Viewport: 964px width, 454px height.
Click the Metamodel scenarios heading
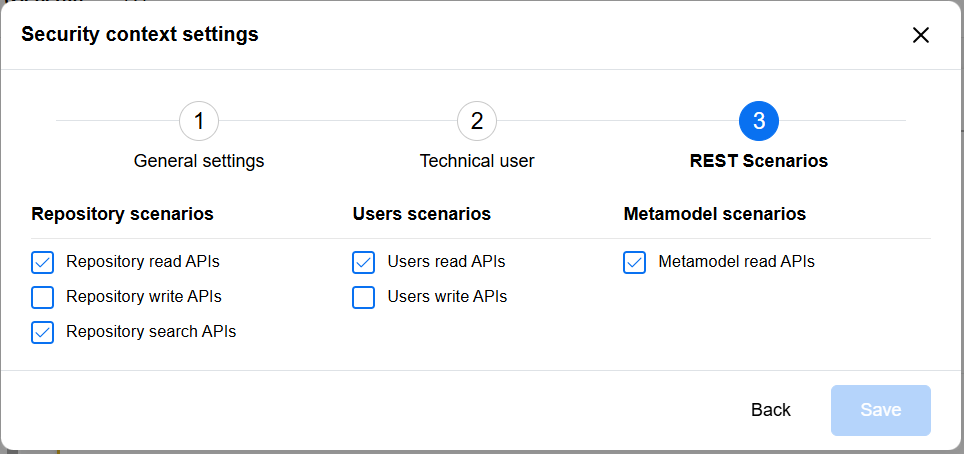point(714,213)
